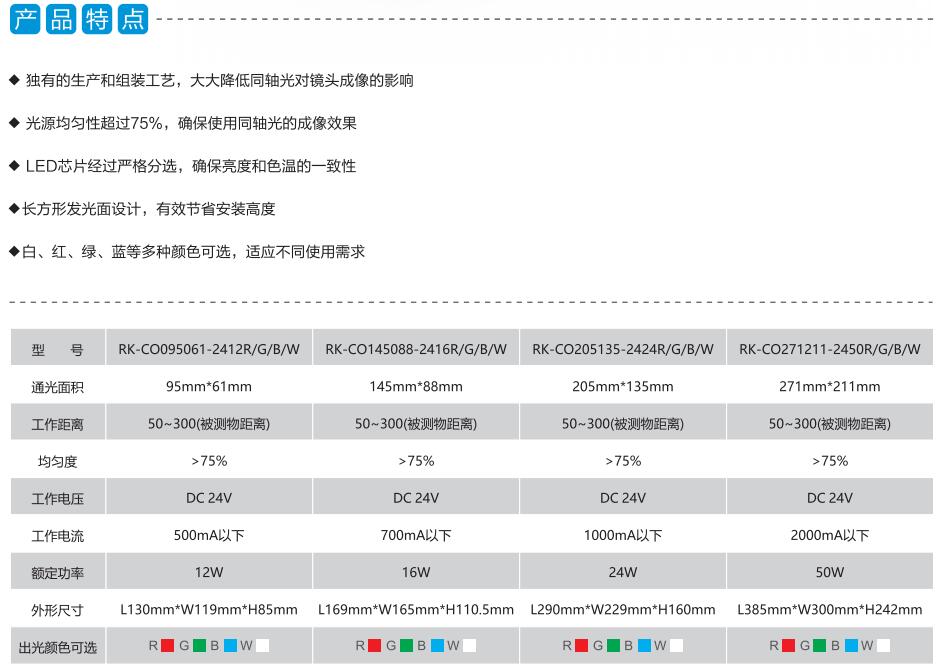Pick blue swatch in RK-CO145088 column
Screen dimensions: 941x669
click(437, 646)
